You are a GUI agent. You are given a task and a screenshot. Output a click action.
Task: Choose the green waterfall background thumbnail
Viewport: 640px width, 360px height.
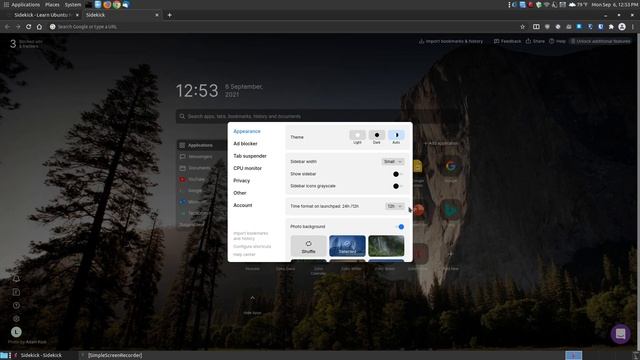(x=386, y=246)
